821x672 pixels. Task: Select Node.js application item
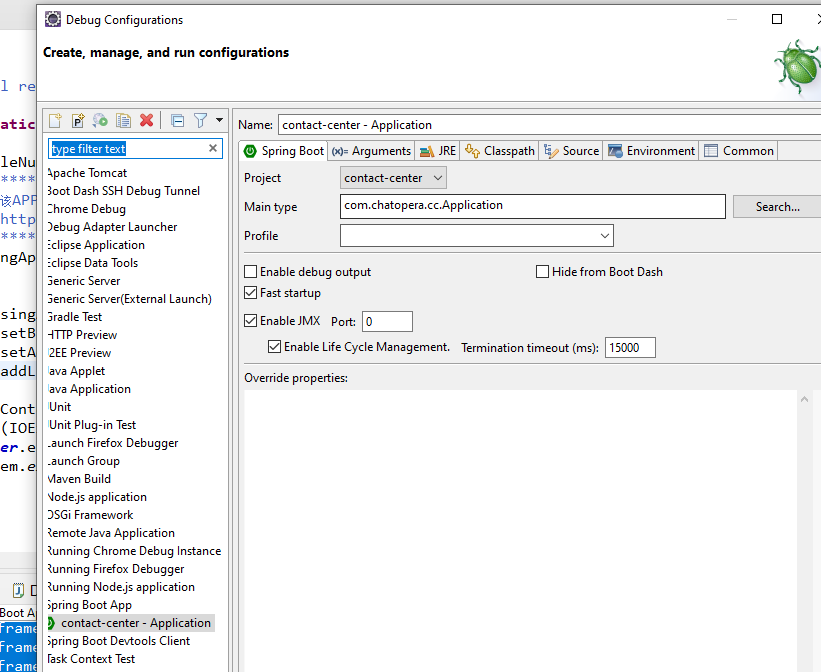point(97,497)
